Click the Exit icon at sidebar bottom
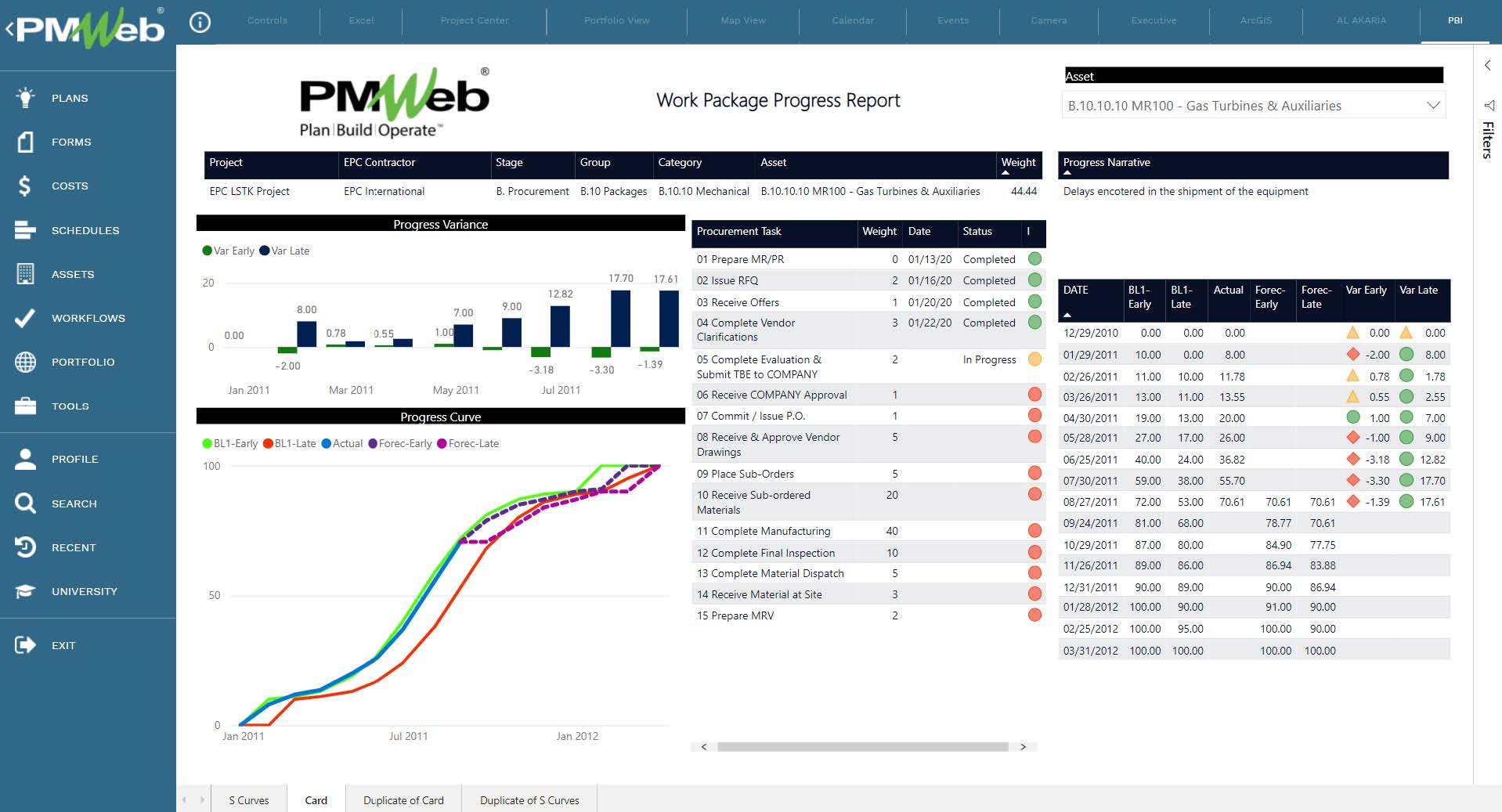The image size is (1502, 812). tap(24, 644)
